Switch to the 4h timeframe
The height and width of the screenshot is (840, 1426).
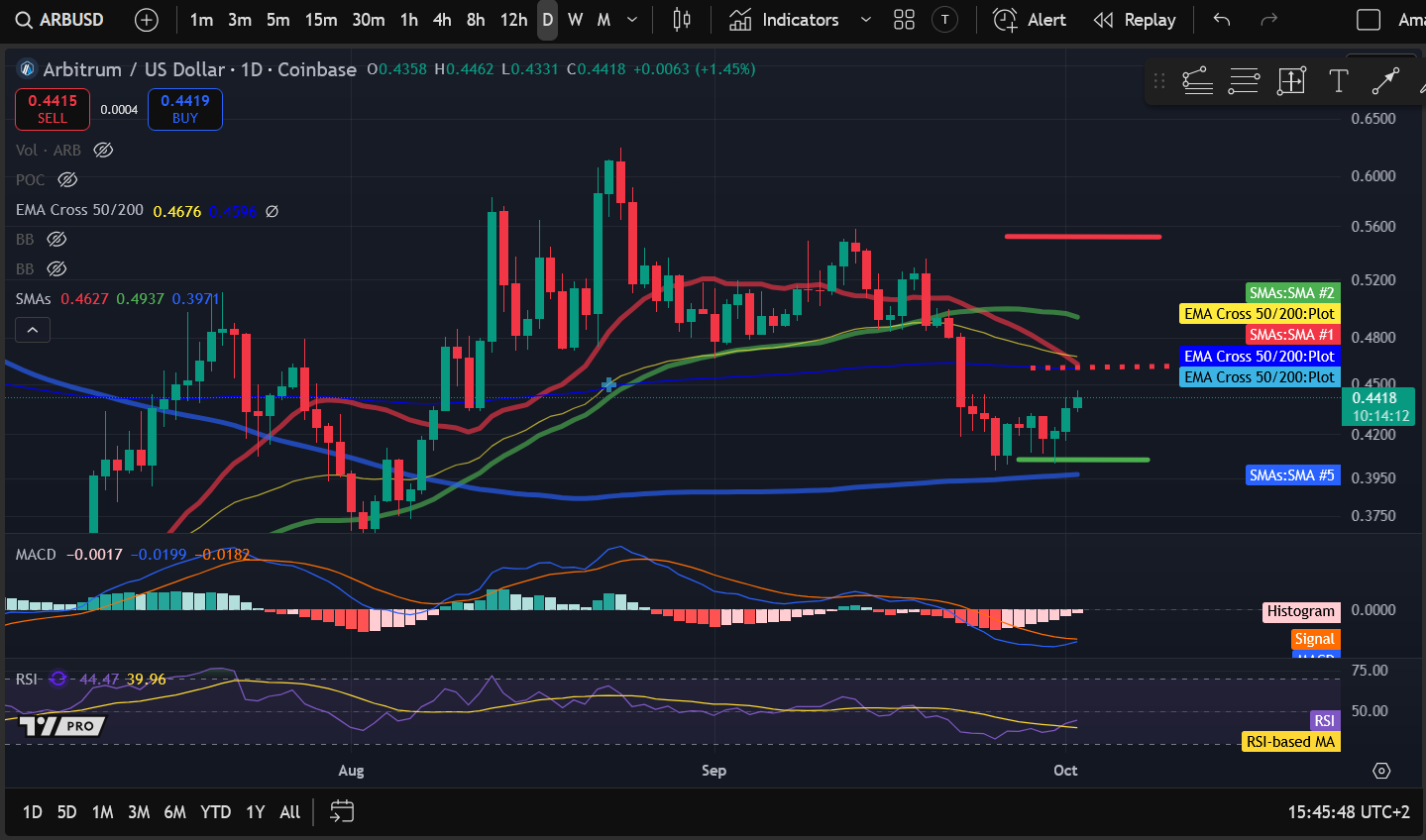442,20
